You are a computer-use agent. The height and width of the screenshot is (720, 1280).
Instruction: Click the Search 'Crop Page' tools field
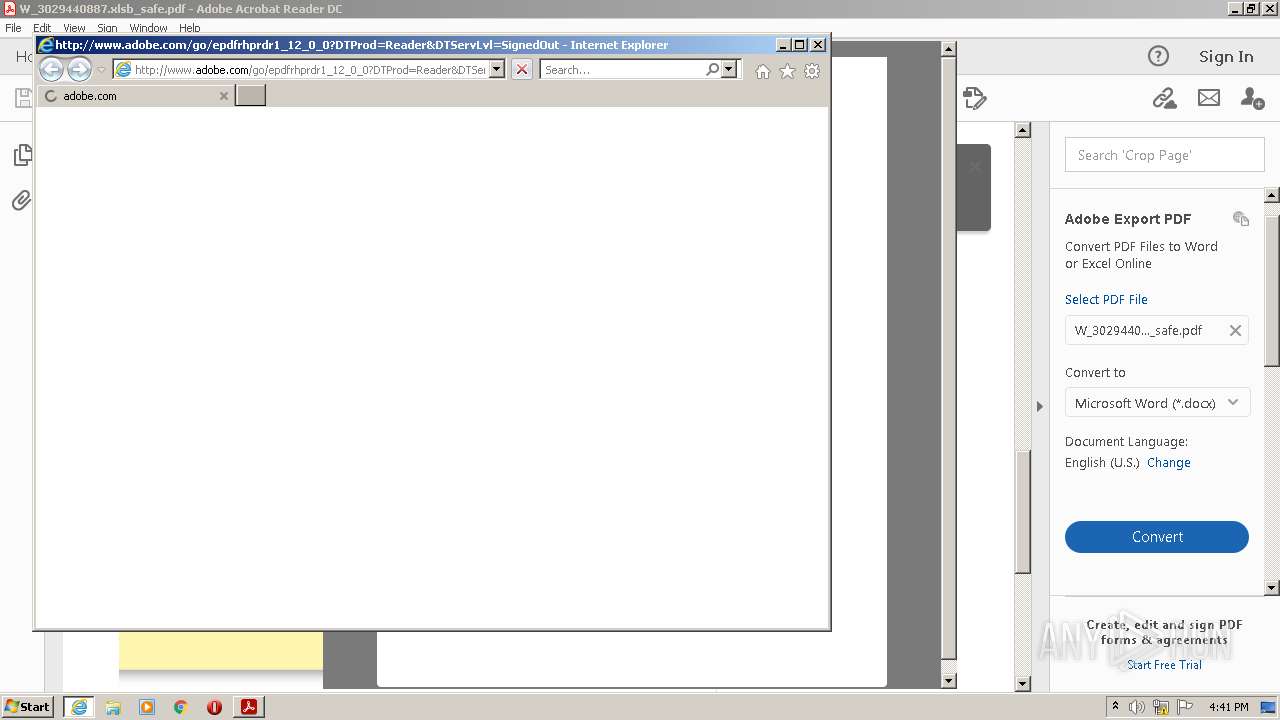click(1164, 155)
